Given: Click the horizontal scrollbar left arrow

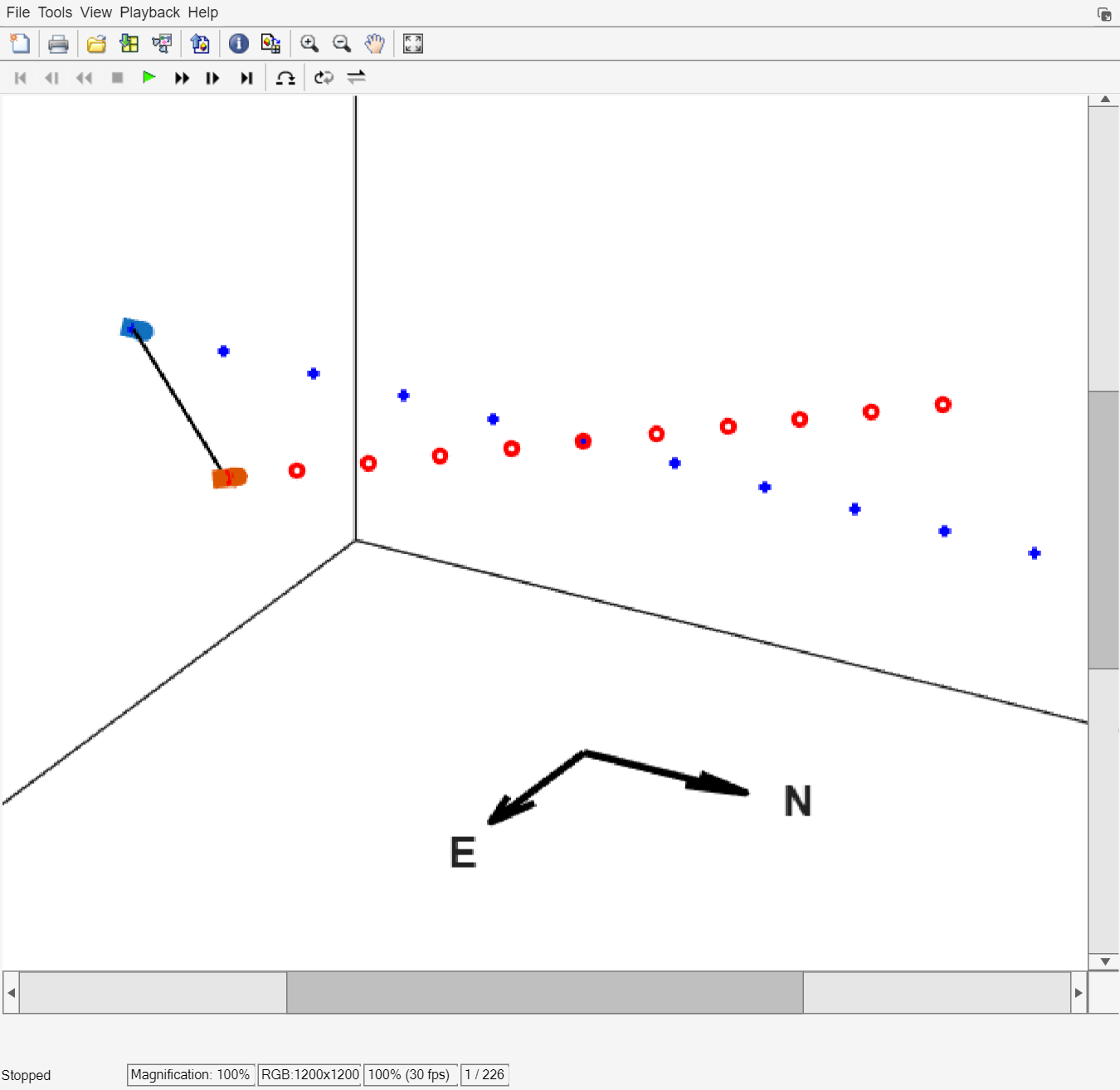Looking at the screenshot, I should [12, 992].
